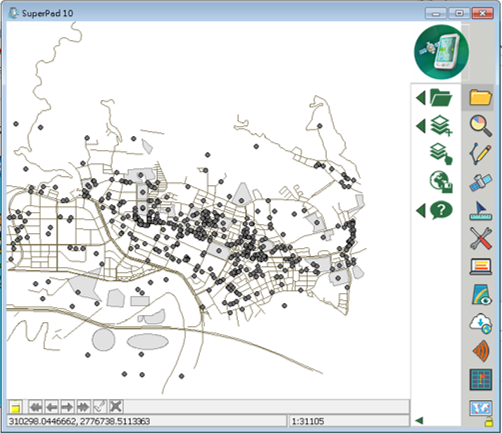Open the grid map tile icon

tap(480, 379)
